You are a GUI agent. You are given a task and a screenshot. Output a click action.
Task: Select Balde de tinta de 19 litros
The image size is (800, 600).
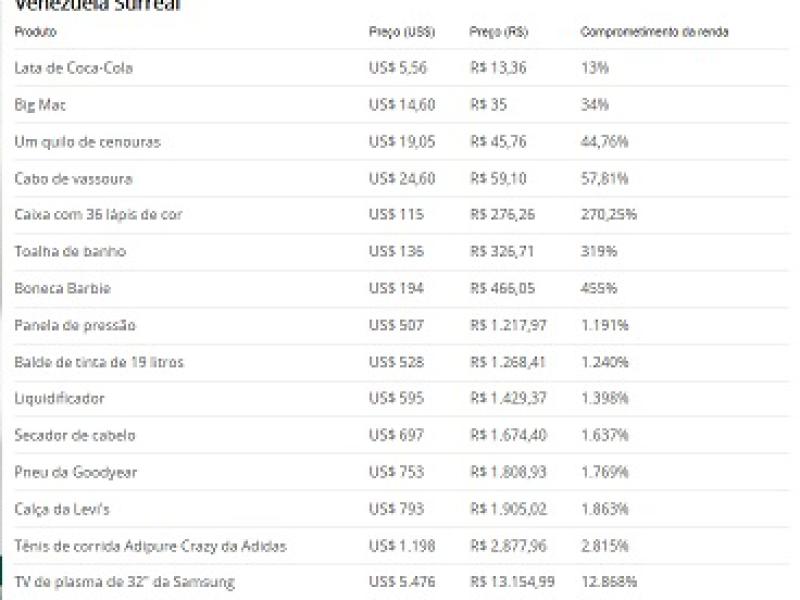click(99, 362)
